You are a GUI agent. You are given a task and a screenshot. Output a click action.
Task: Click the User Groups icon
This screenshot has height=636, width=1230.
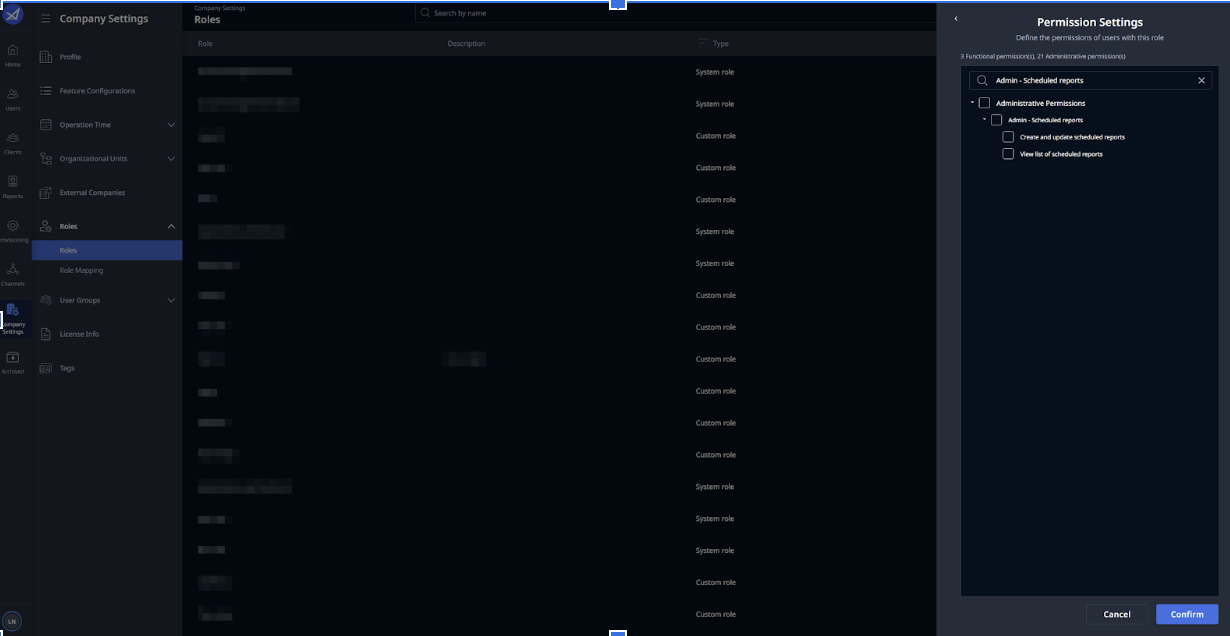point(46,300)
